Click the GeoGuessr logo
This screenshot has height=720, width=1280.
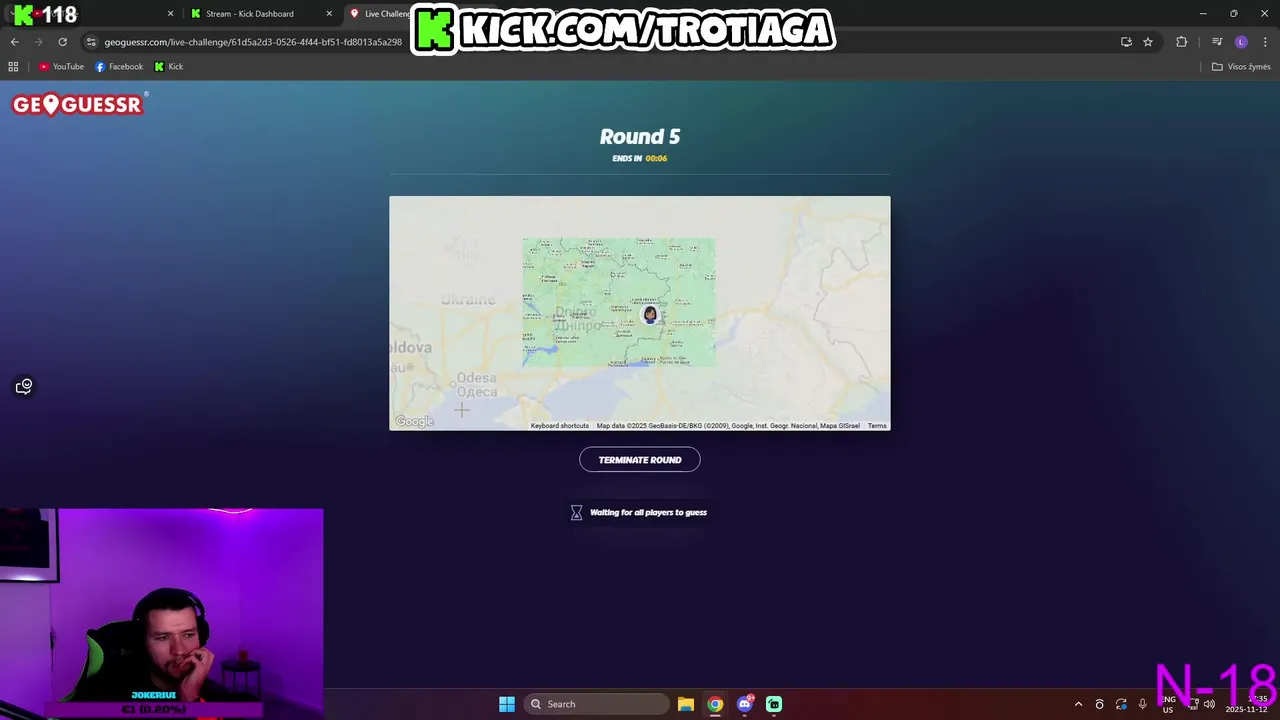coord(79,104)
